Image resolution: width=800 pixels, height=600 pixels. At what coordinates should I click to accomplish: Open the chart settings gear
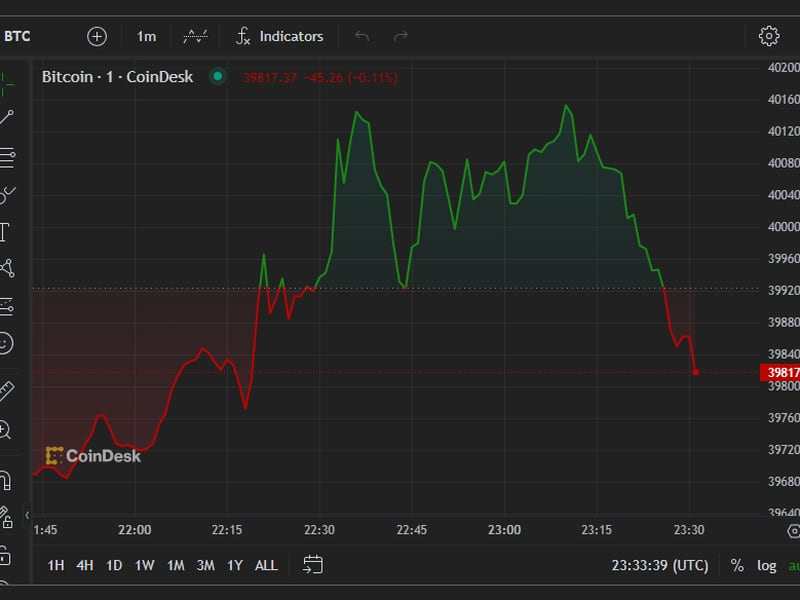[x=769, y=36]
